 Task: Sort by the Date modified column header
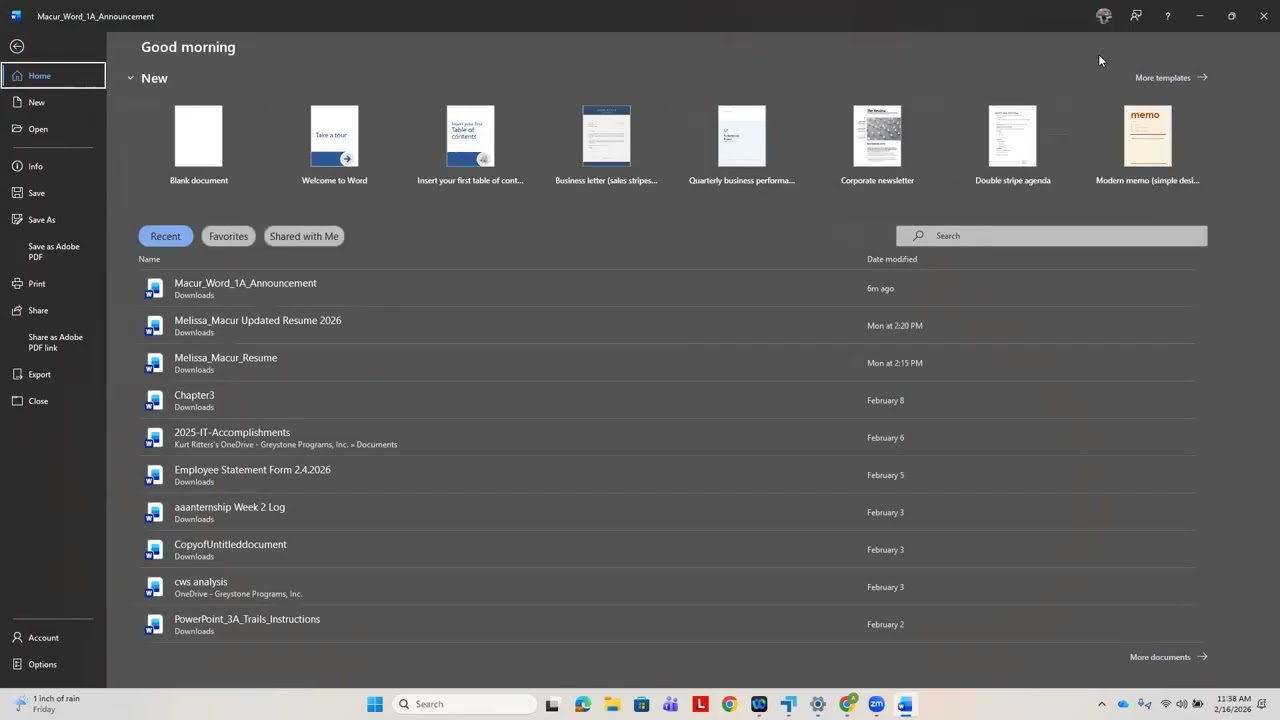(x=892, y=259)
